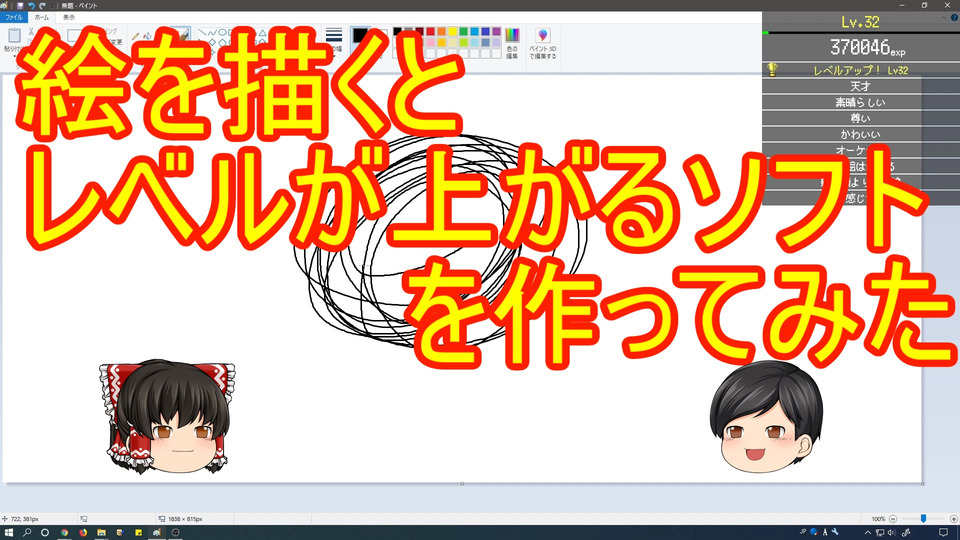960x540 pixels.
Task: Choose the Oval shape
Action: click(222, 32)
